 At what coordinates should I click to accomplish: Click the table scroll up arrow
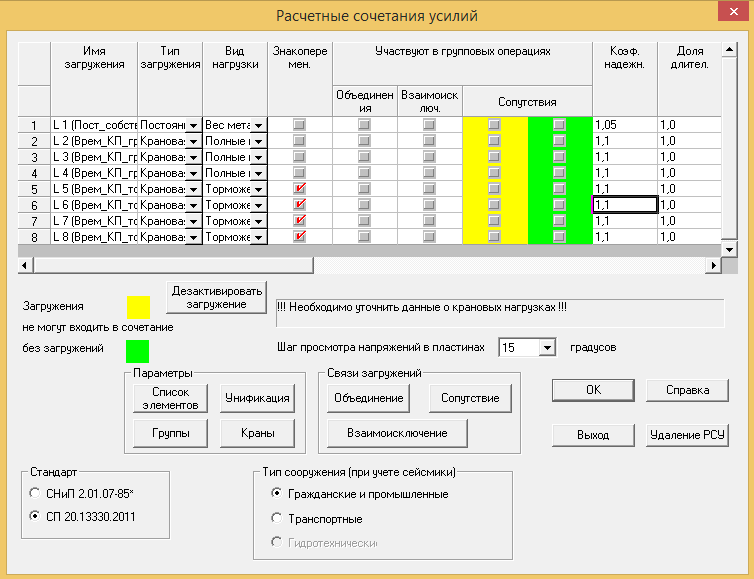coord(729,50)
